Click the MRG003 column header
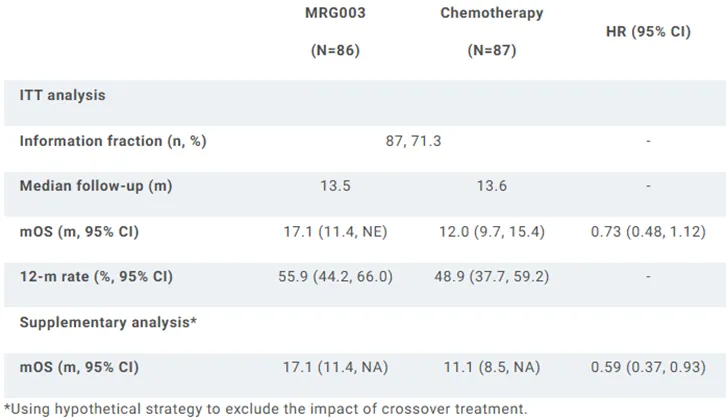The width and height of the screenshot is (726, 420). pos(335,13)
